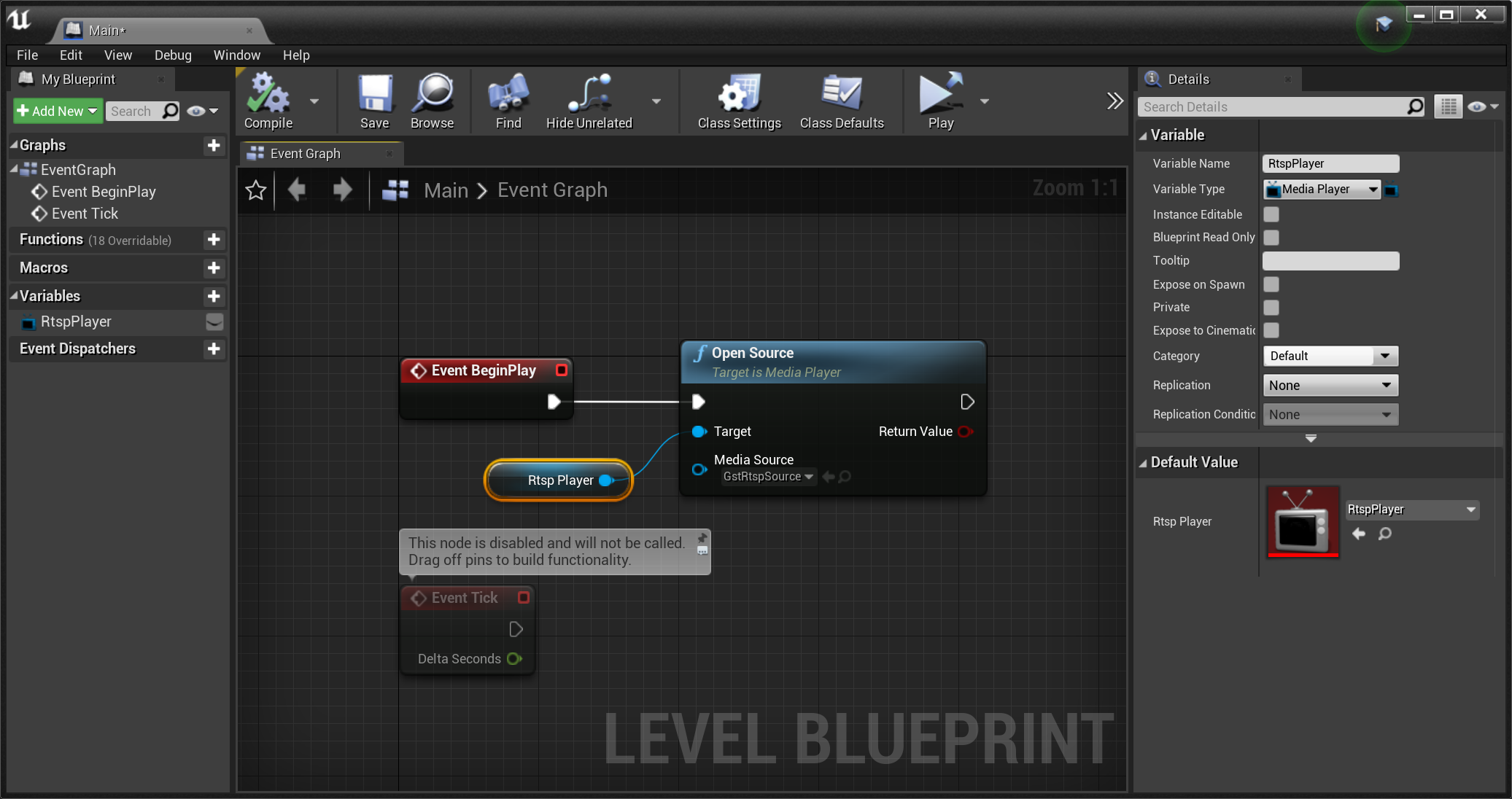Click the Details search magnifier icon
This screenshot has height=799, width=1512.
pos(1414,106)
